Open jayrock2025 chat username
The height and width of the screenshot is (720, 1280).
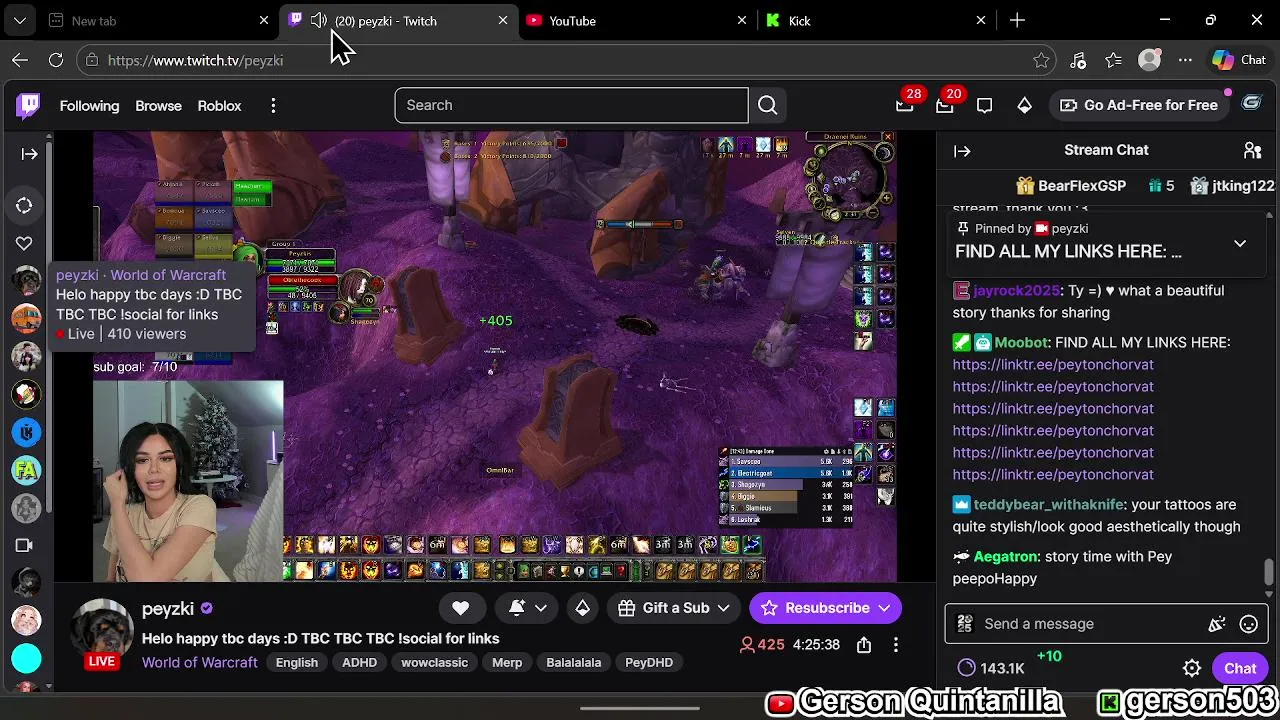(x=1016, y=291)
